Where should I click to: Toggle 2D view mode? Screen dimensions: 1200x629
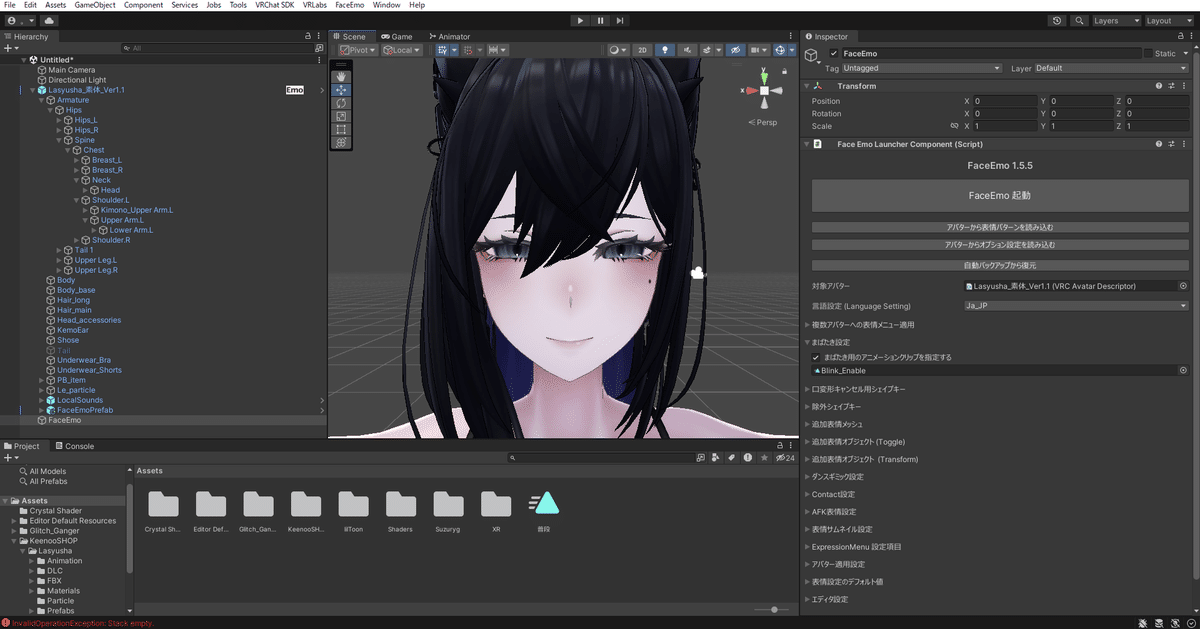643,50
